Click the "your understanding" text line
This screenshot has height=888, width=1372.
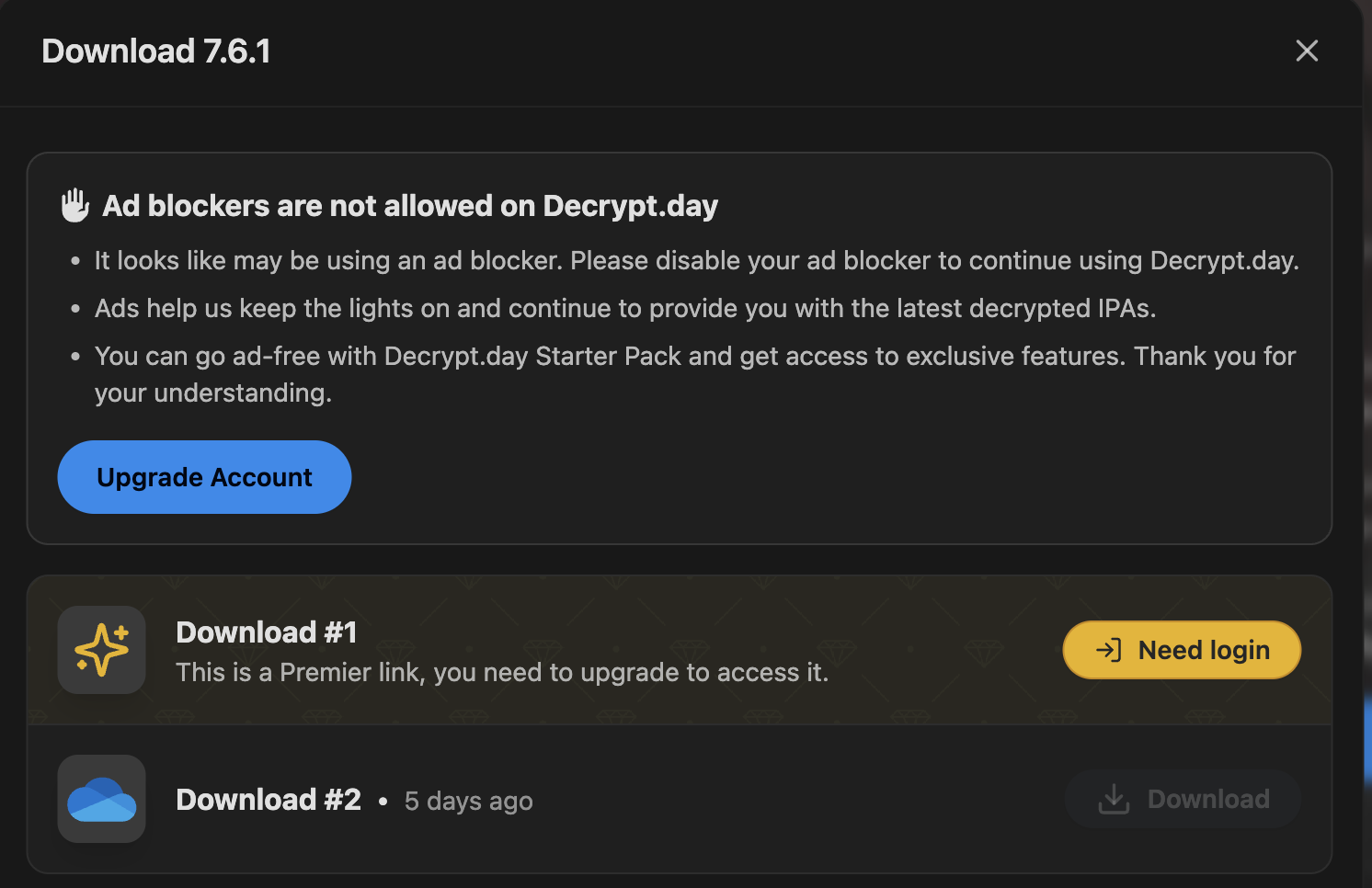(x=212, y=393)
